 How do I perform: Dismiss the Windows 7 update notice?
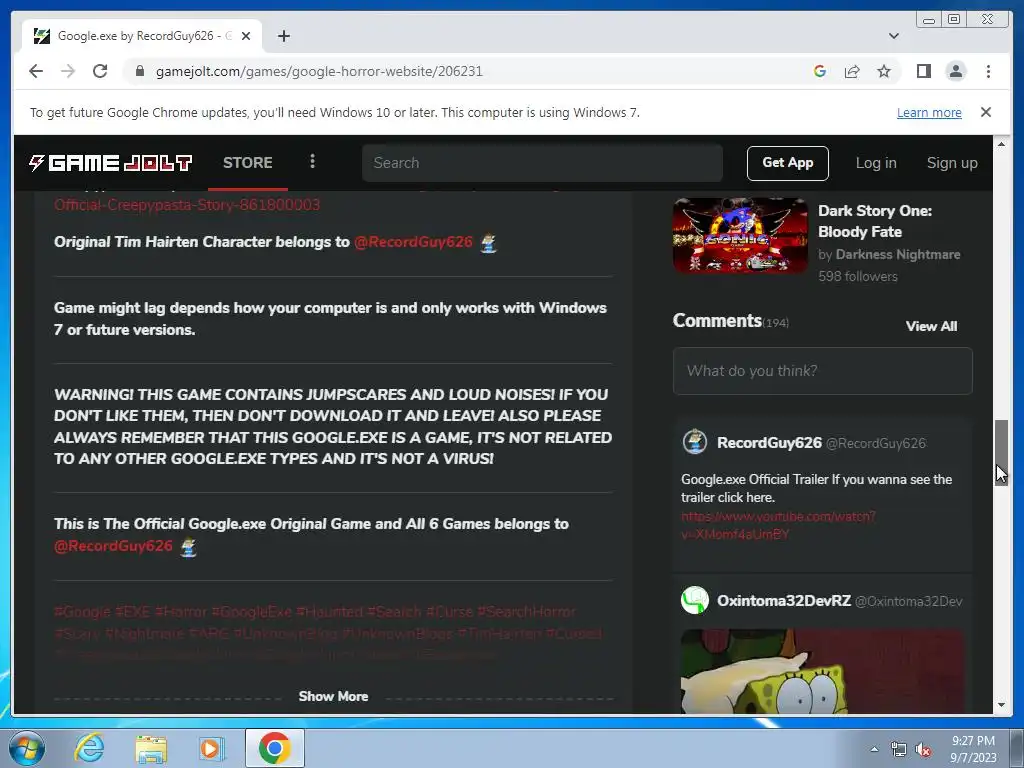pos(985,112)
